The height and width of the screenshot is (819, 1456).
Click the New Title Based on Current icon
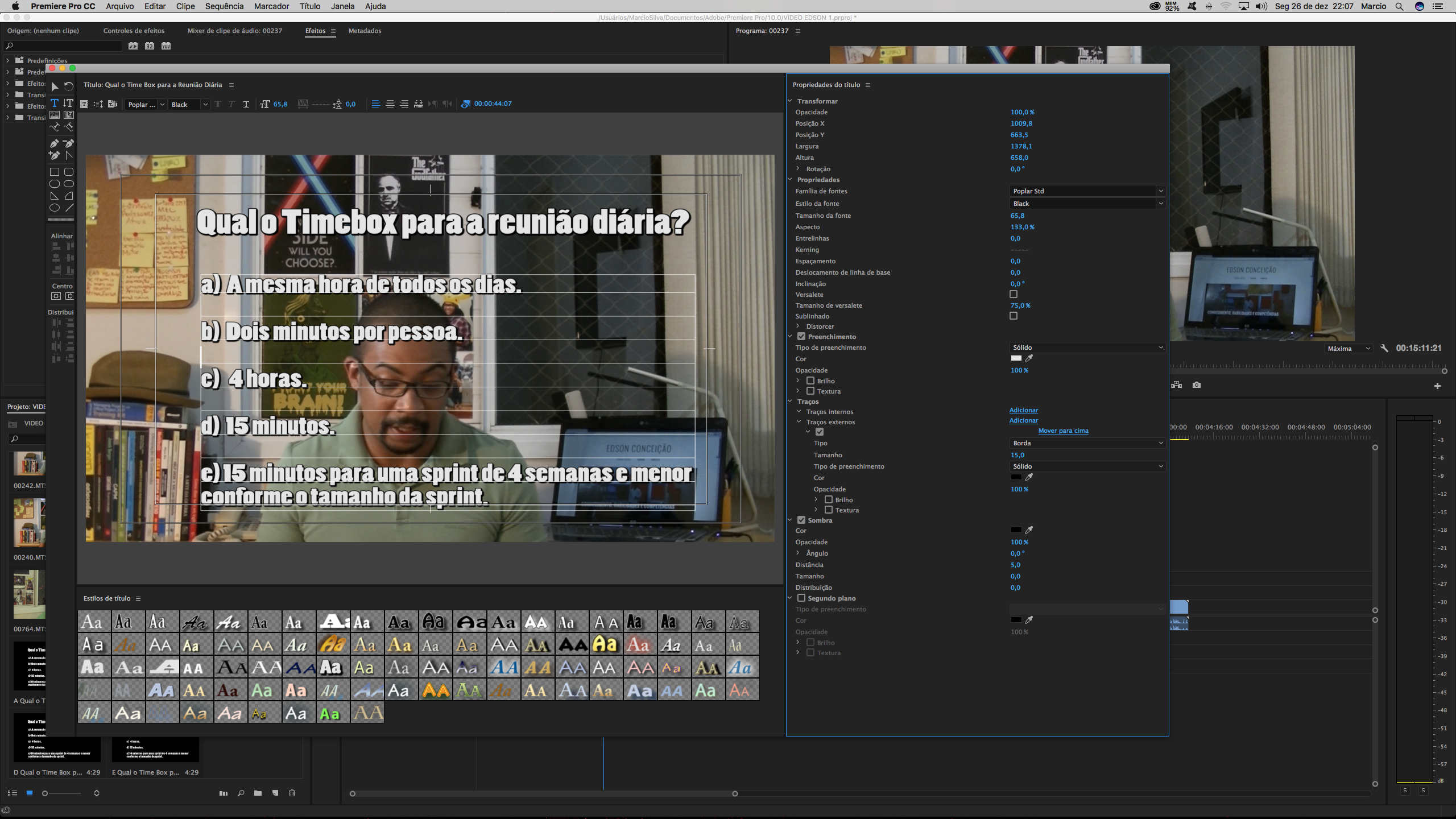84,104
